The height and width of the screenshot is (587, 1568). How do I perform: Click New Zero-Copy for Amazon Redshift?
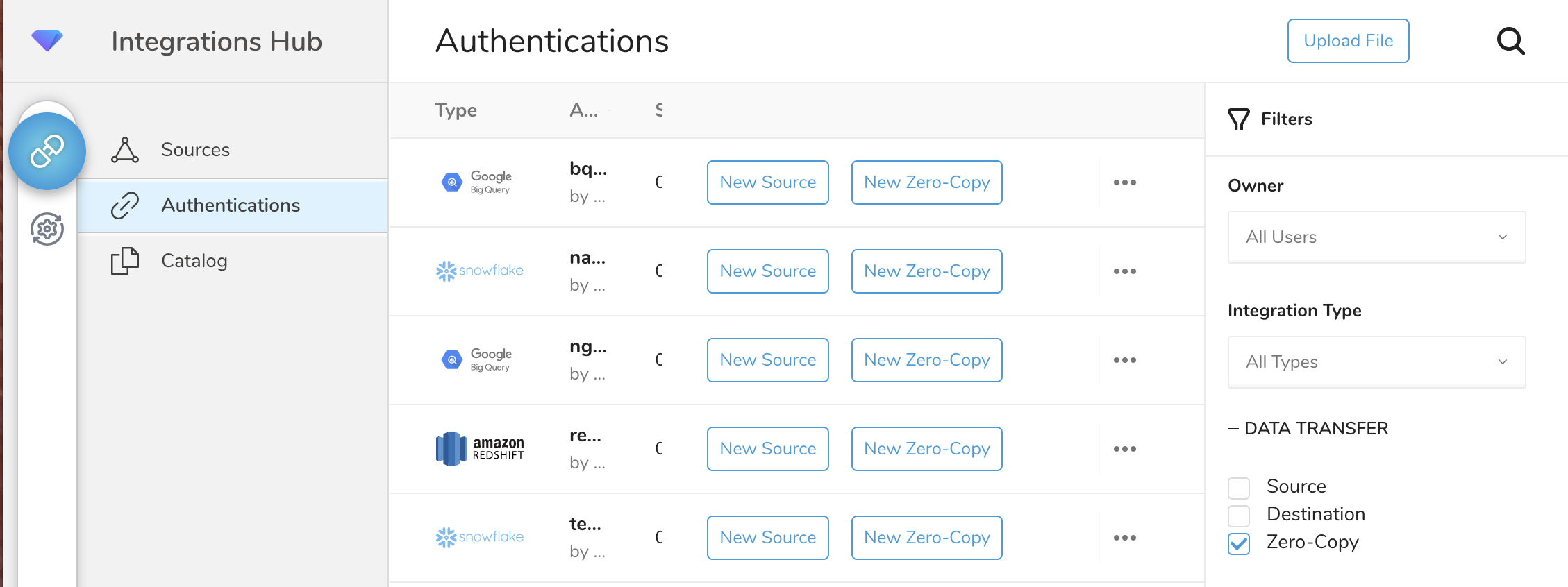click(x=926, y=449)
